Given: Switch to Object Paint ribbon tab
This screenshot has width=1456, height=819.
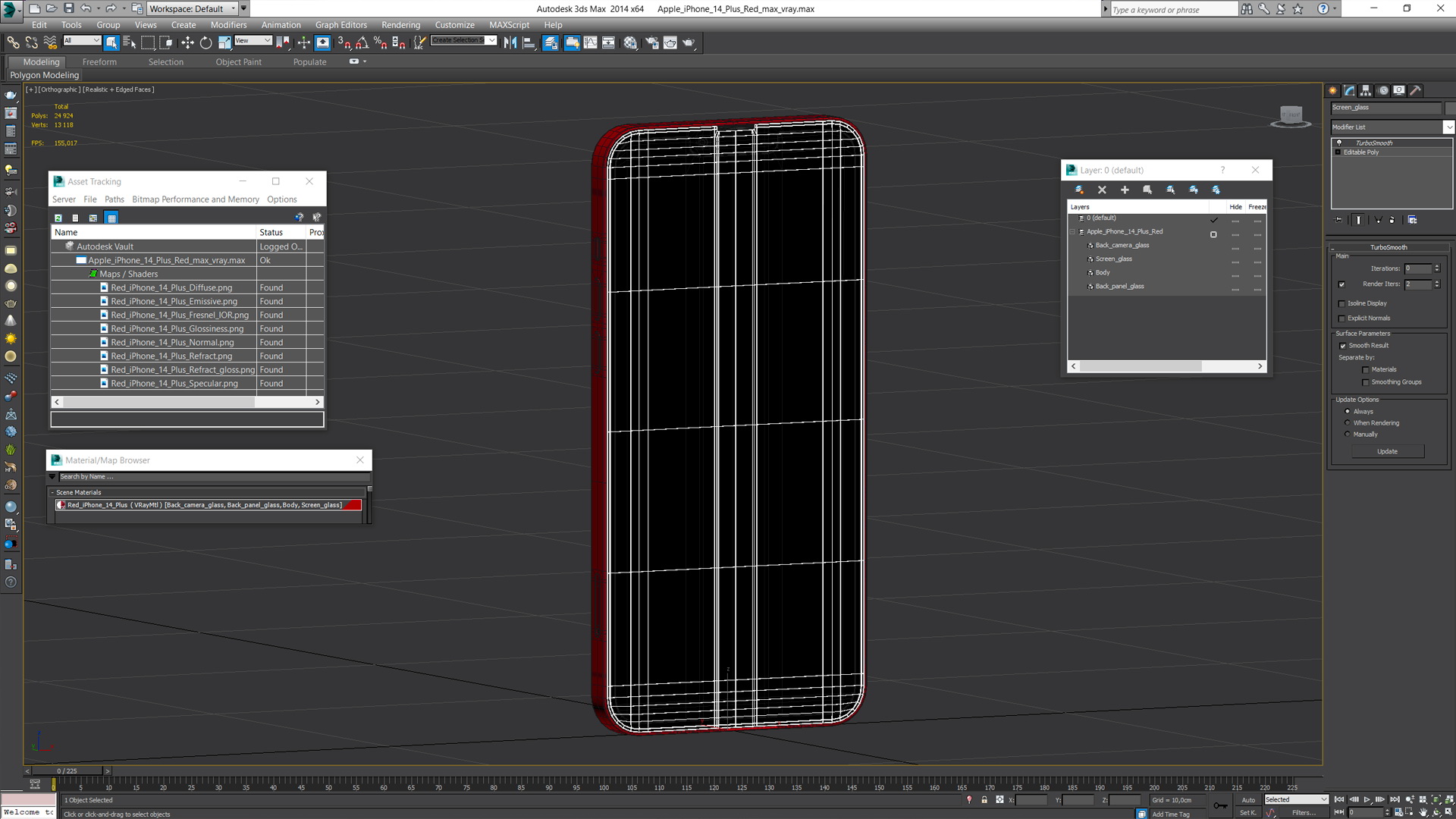Looking at the screenshot, I should click(x=238, y=62).
